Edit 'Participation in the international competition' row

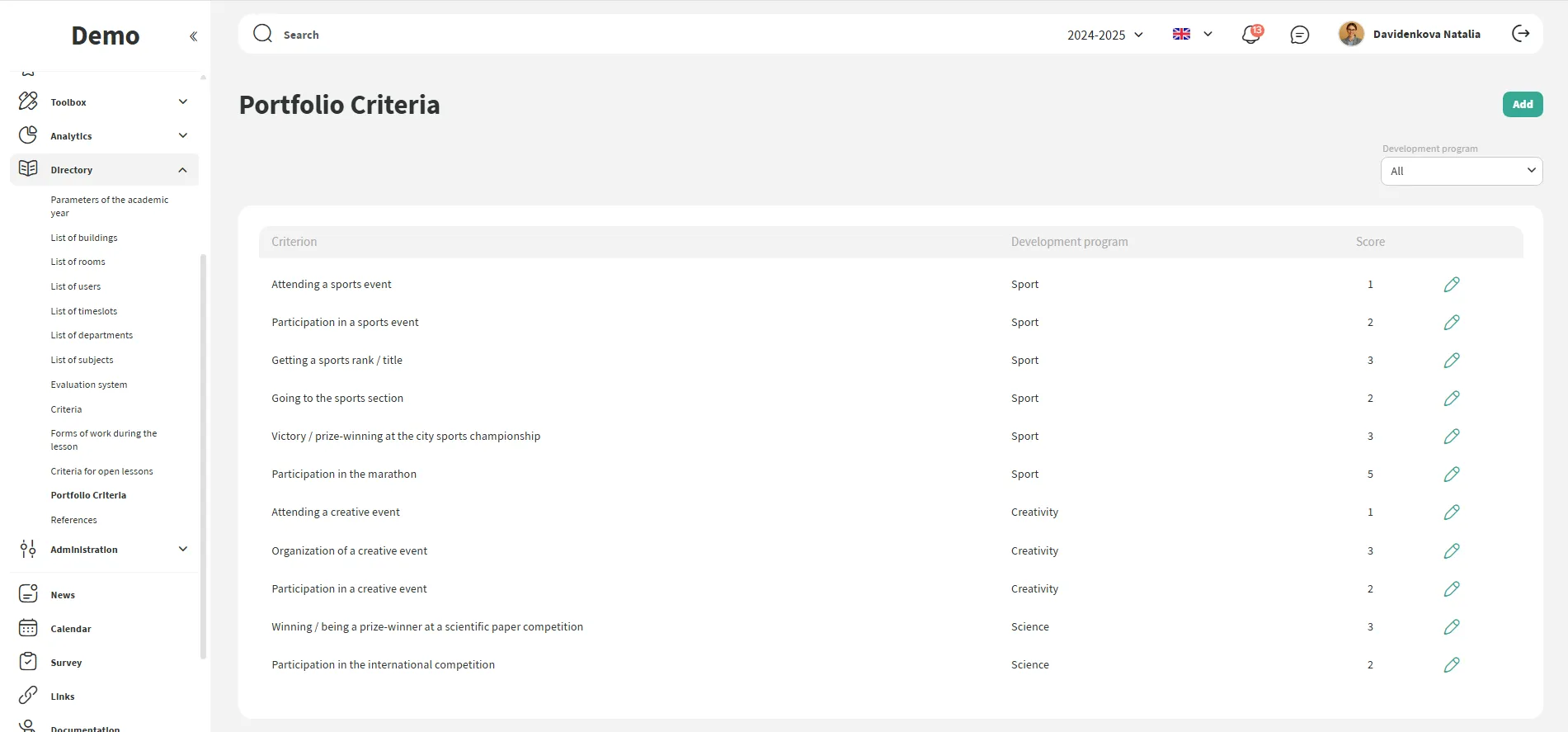point(1452,665)
